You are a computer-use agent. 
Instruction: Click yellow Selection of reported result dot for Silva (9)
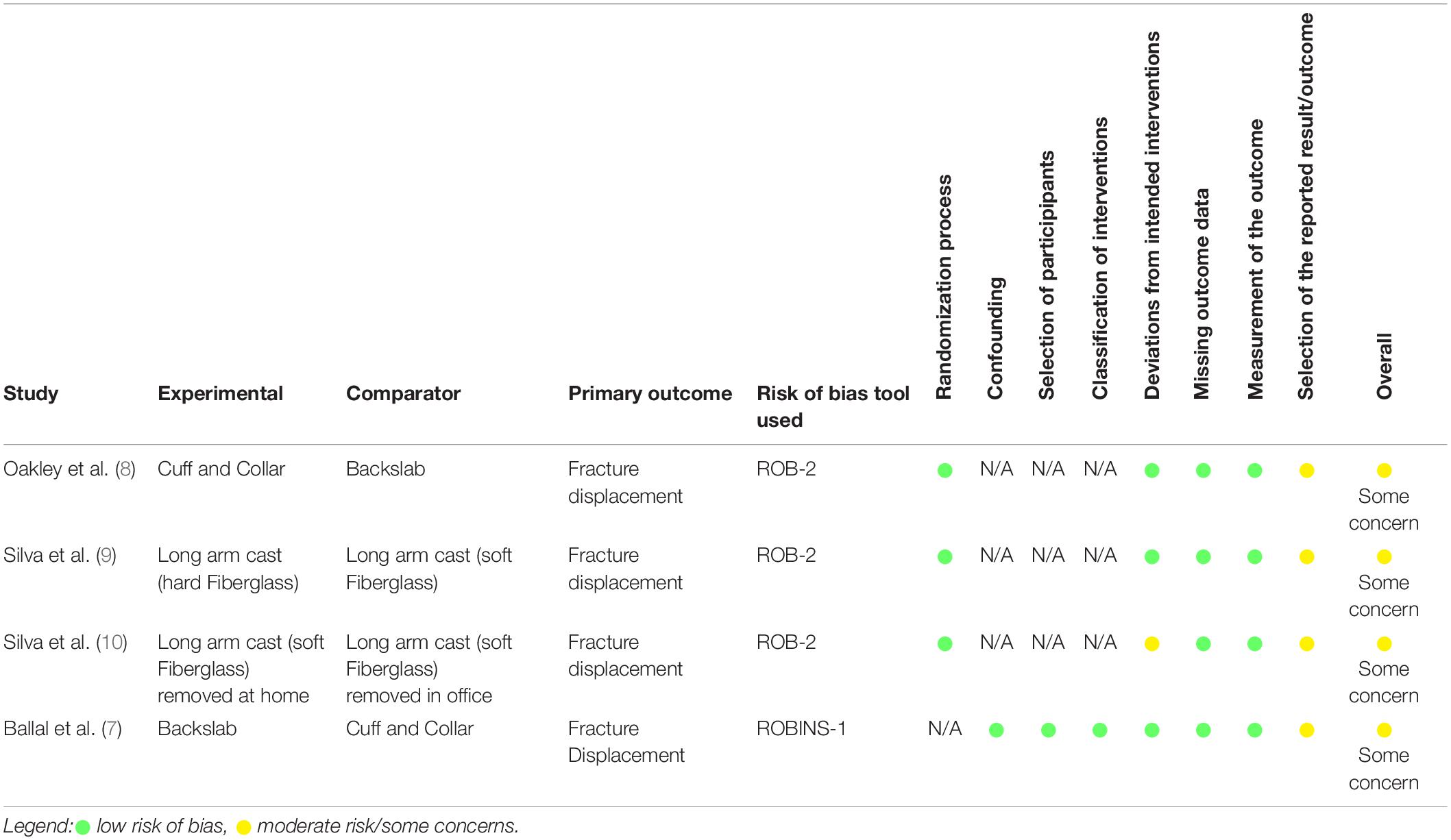coord(1306,557)
